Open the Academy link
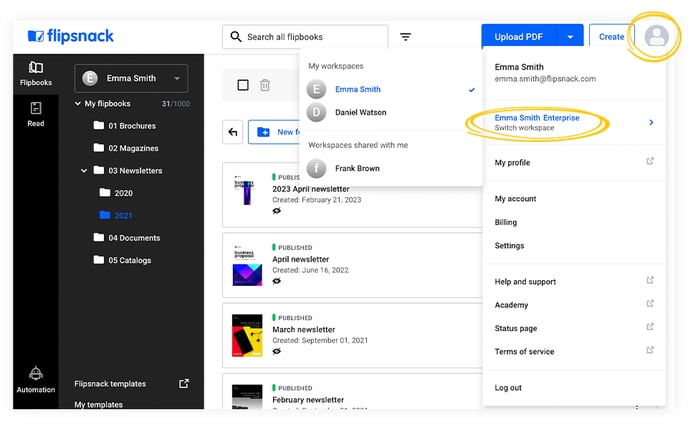Image resolution: width=688 pixels, height=430 pixels. [511, 305]
